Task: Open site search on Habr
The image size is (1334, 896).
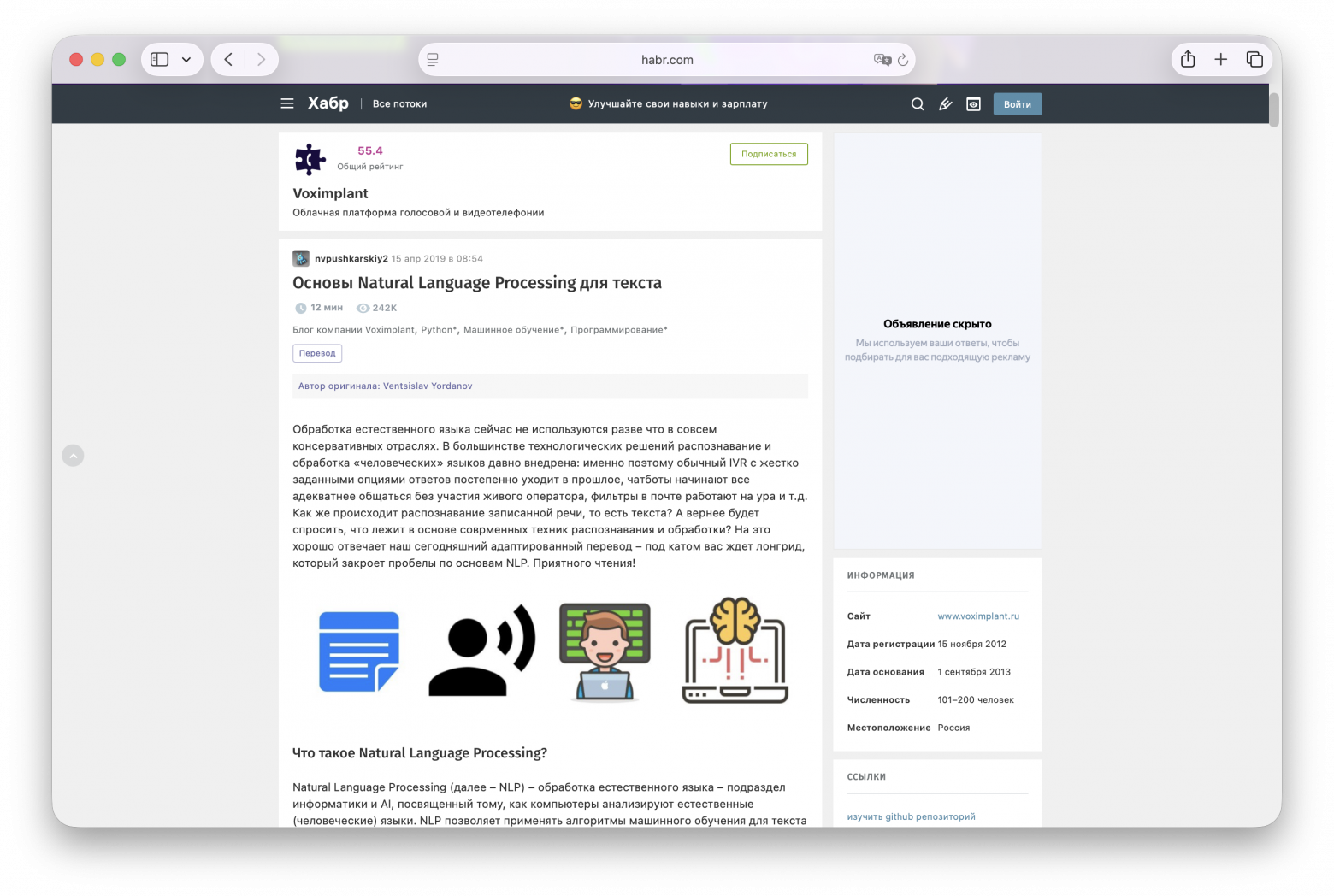Action: tap(917, 103)
